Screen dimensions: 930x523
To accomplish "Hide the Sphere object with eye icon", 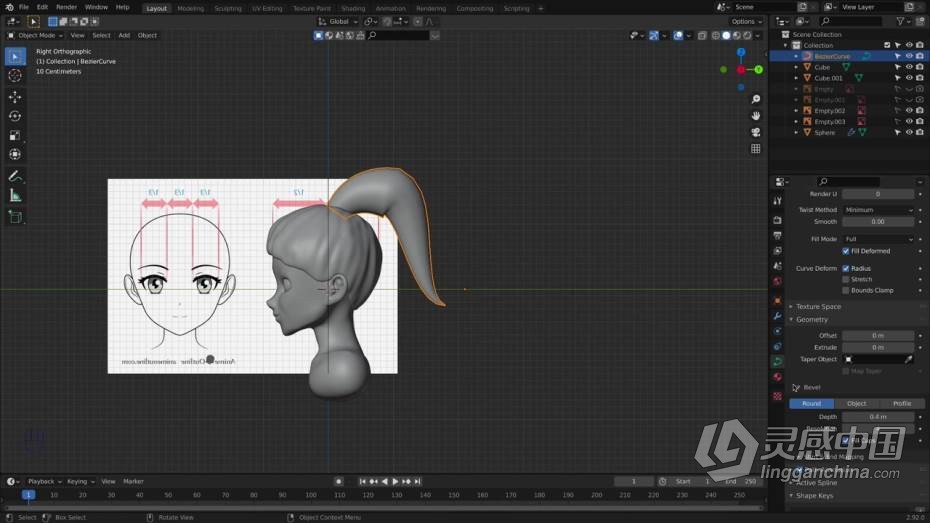I will tap(909, 132).
